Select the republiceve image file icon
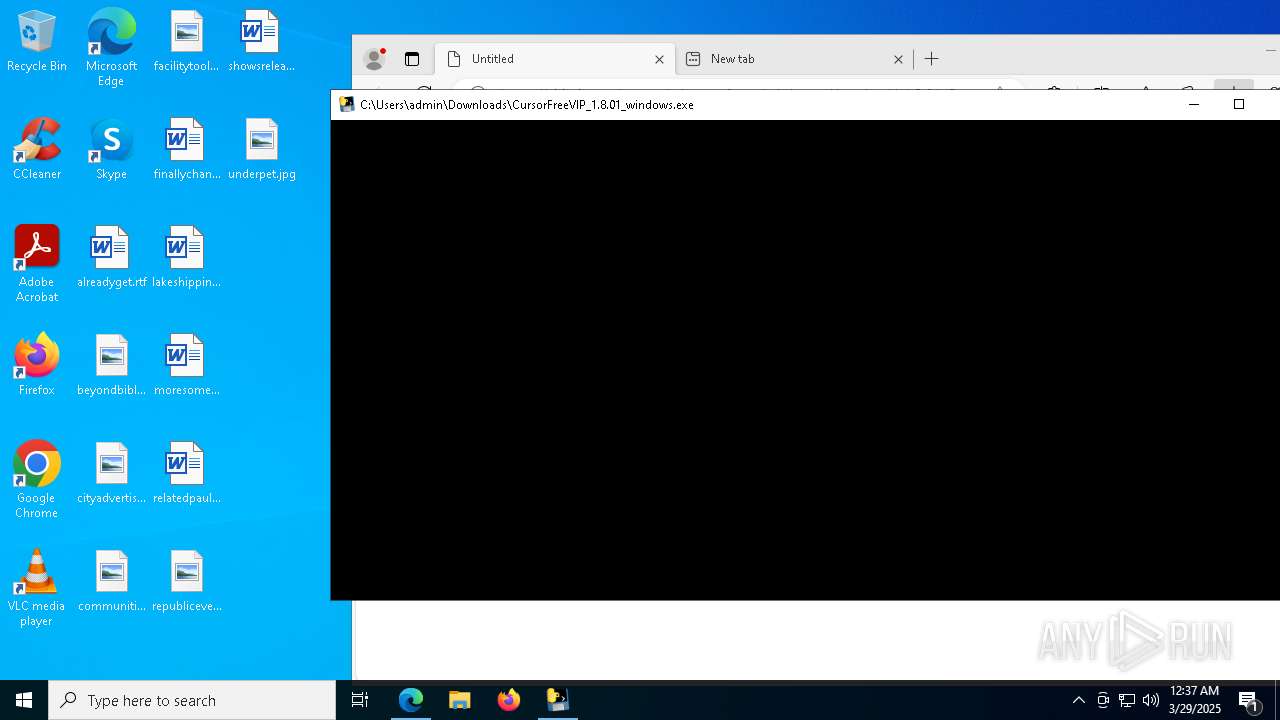This screenshot has height=720, width=1280. point(186,582)
